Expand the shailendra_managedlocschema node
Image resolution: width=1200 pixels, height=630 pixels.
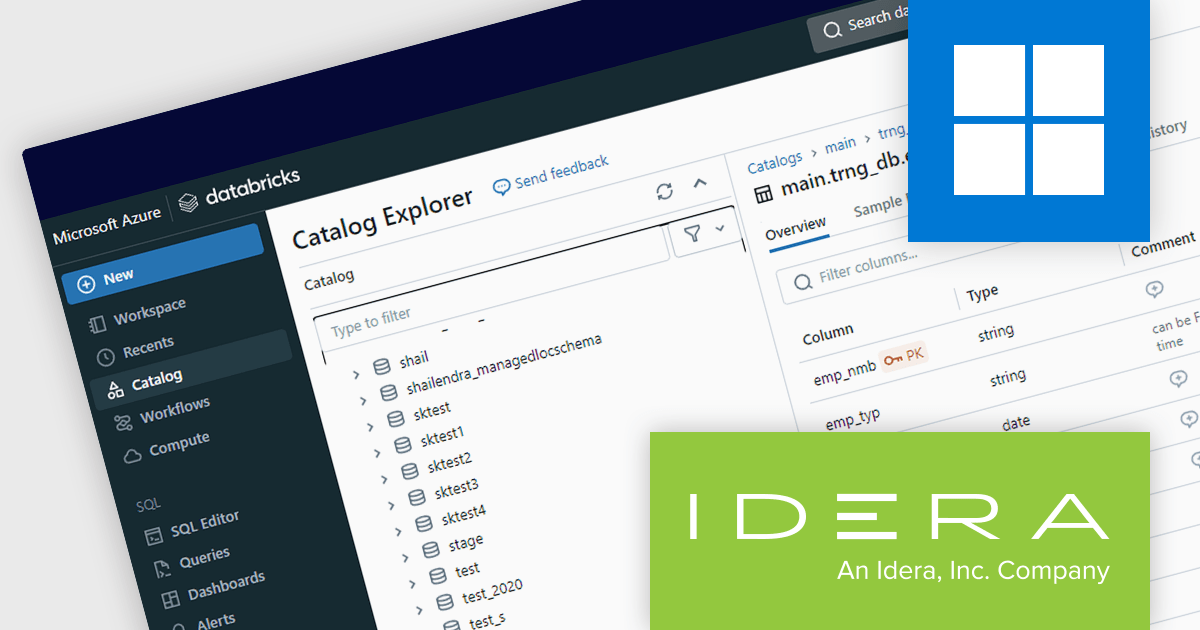coord(364,400)
